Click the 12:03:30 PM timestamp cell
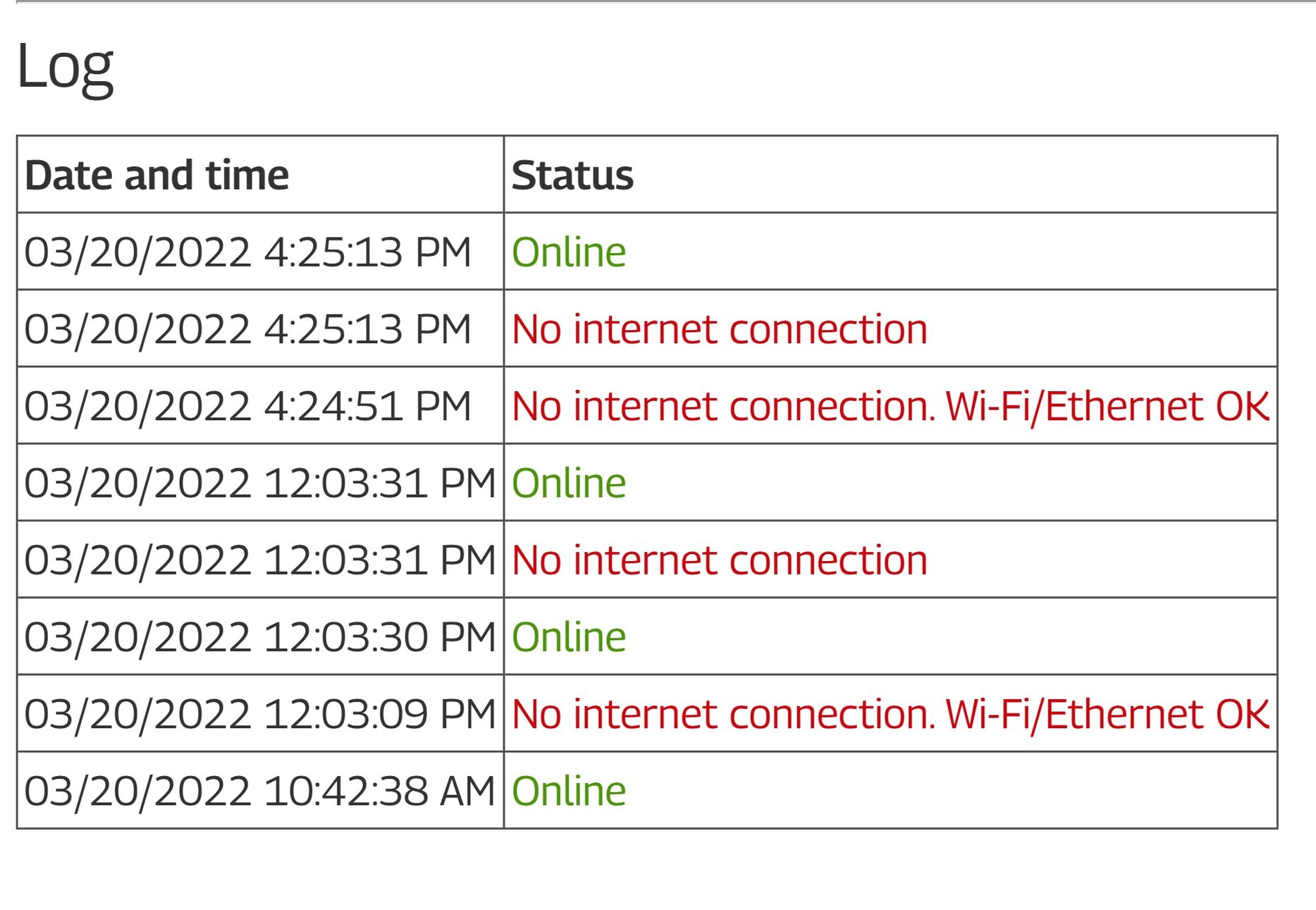The image size is (1316, 910). [259, 637]
